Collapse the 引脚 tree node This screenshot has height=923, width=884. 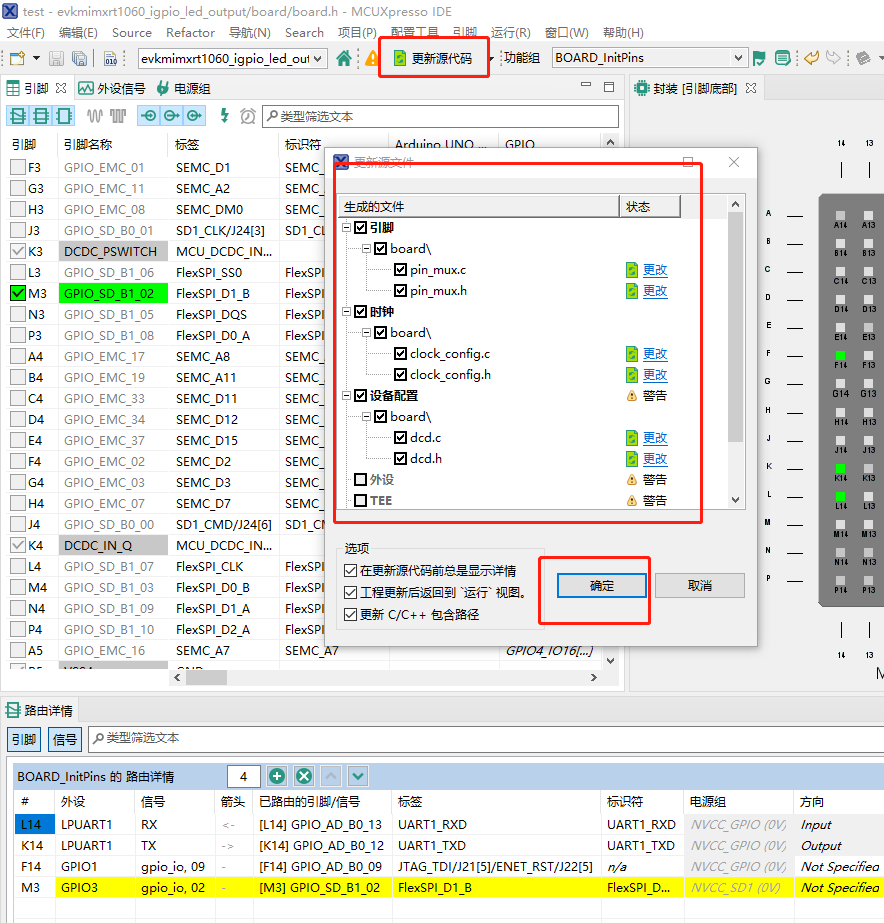tap(347, 228)
